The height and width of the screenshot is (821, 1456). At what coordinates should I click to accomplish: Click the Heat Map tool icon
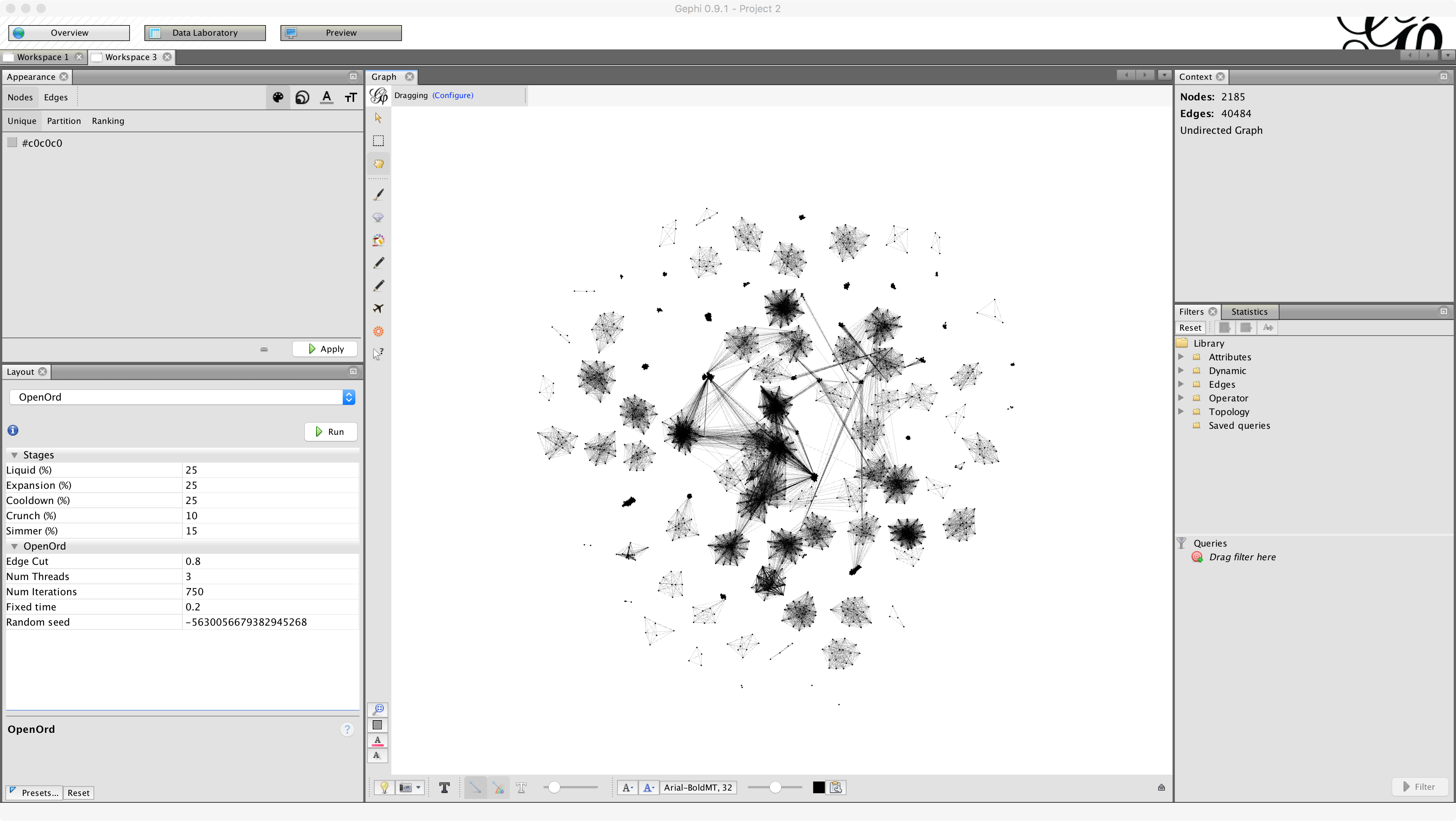(x=378, y=331)
